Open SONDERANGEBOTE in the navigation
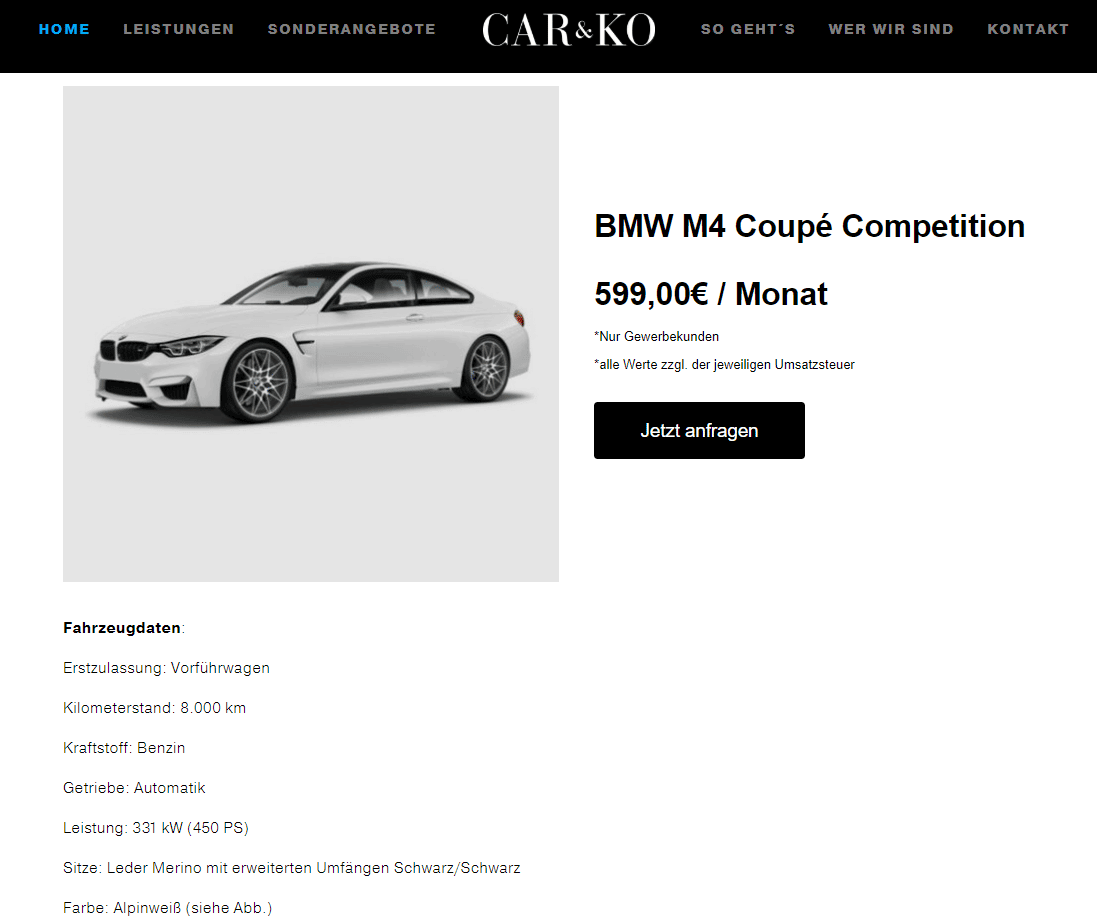1097x922 pixels. click(352, 29)
